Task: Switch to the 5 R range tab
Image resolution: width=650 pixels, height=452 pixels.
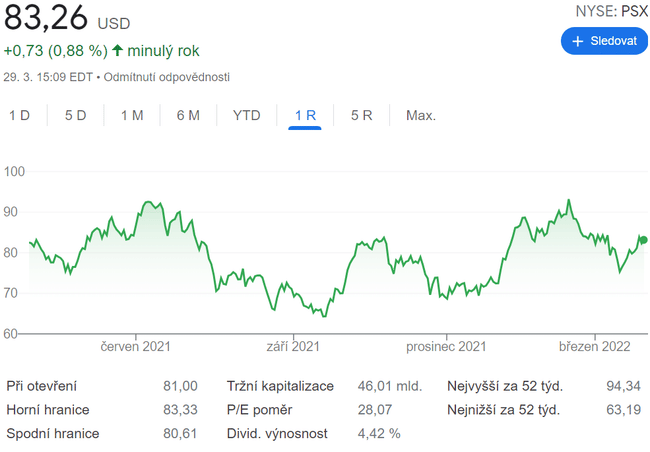Action: click(362, 115)
